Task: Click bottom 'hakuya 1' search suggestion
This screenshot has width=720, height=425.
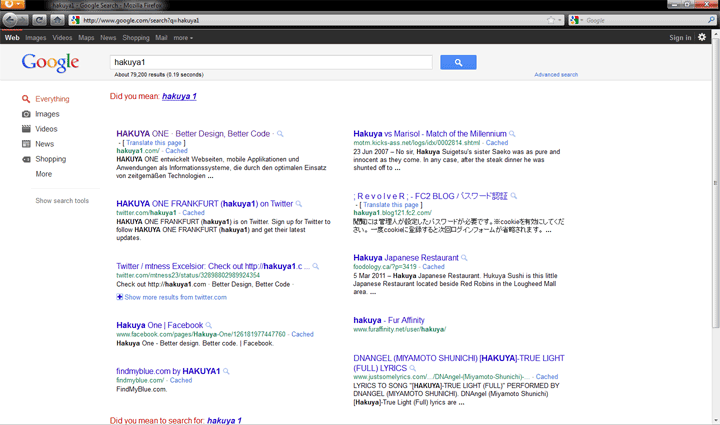Action: click(x=224, y=420)
